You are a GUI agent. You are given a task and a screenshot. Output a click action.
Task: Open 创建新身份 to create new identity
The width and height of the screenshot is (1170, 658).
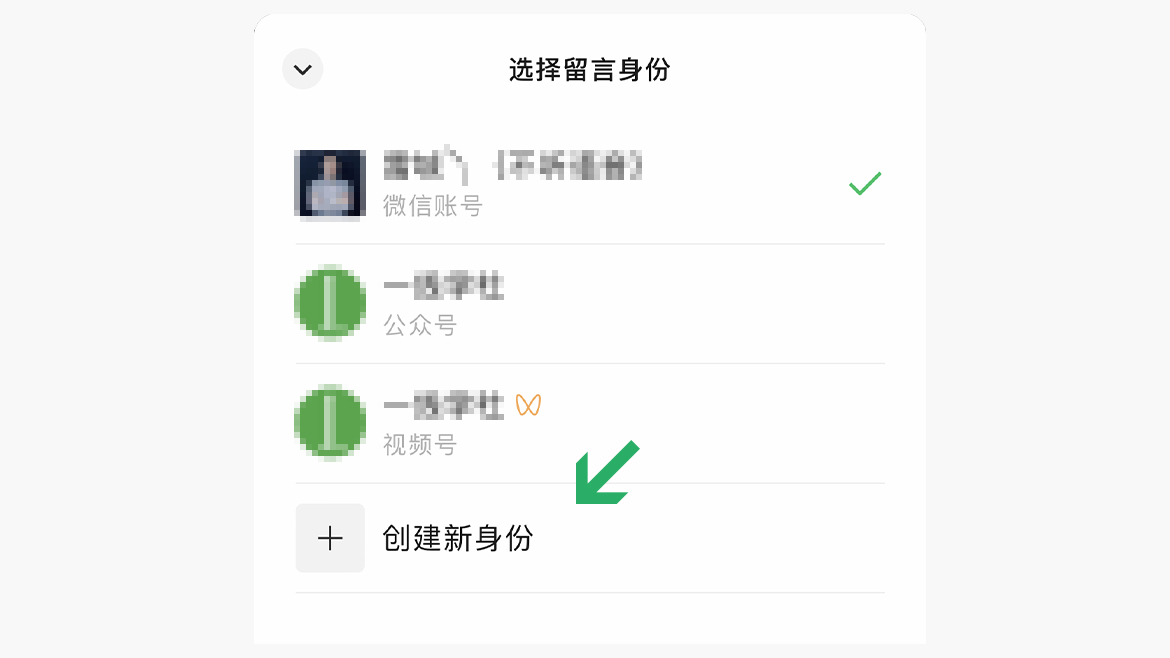tap(457, 538)
